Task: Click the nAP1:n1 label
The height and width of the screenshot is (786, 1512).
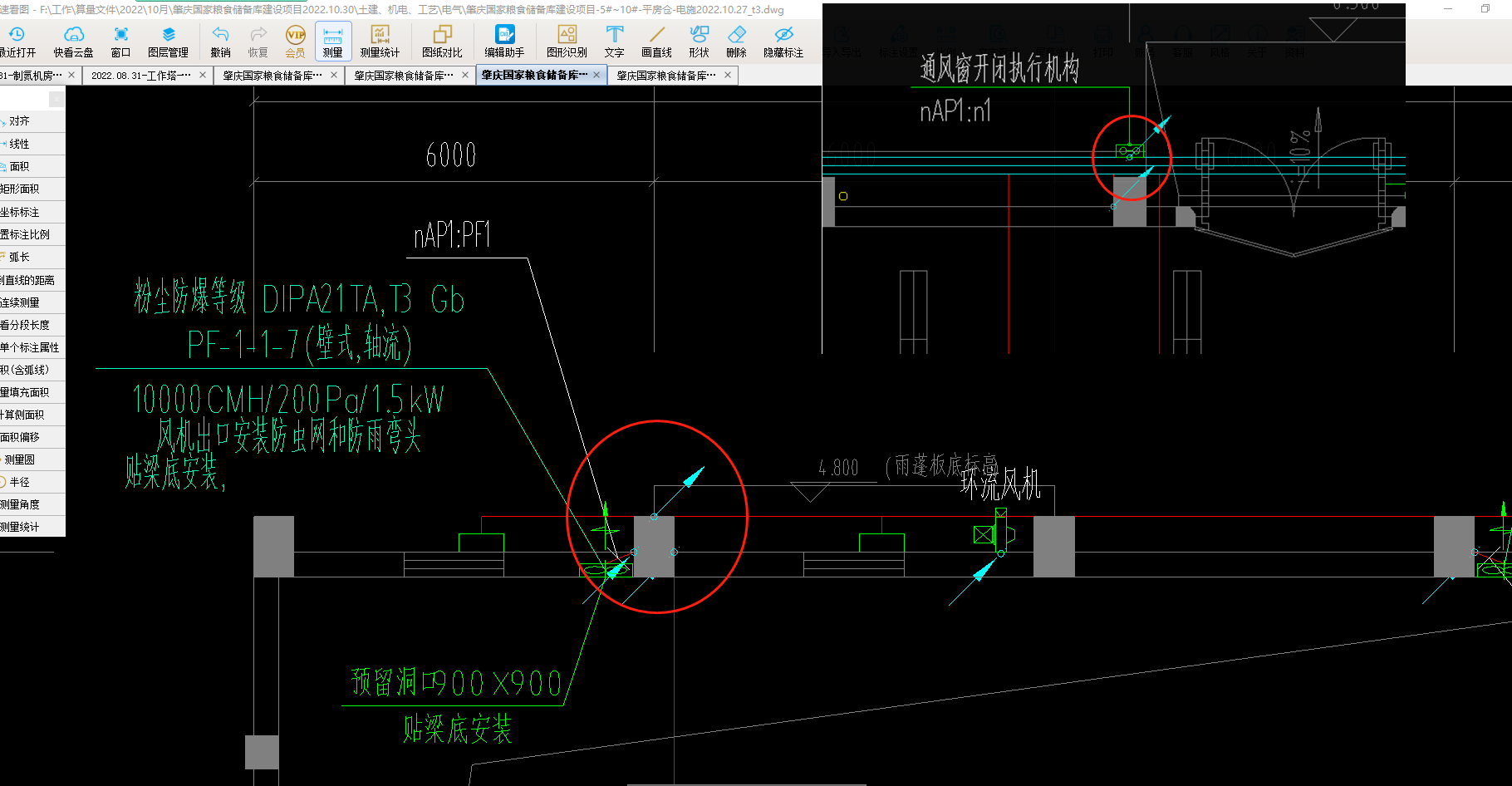Action: click(x=955, y=111)
